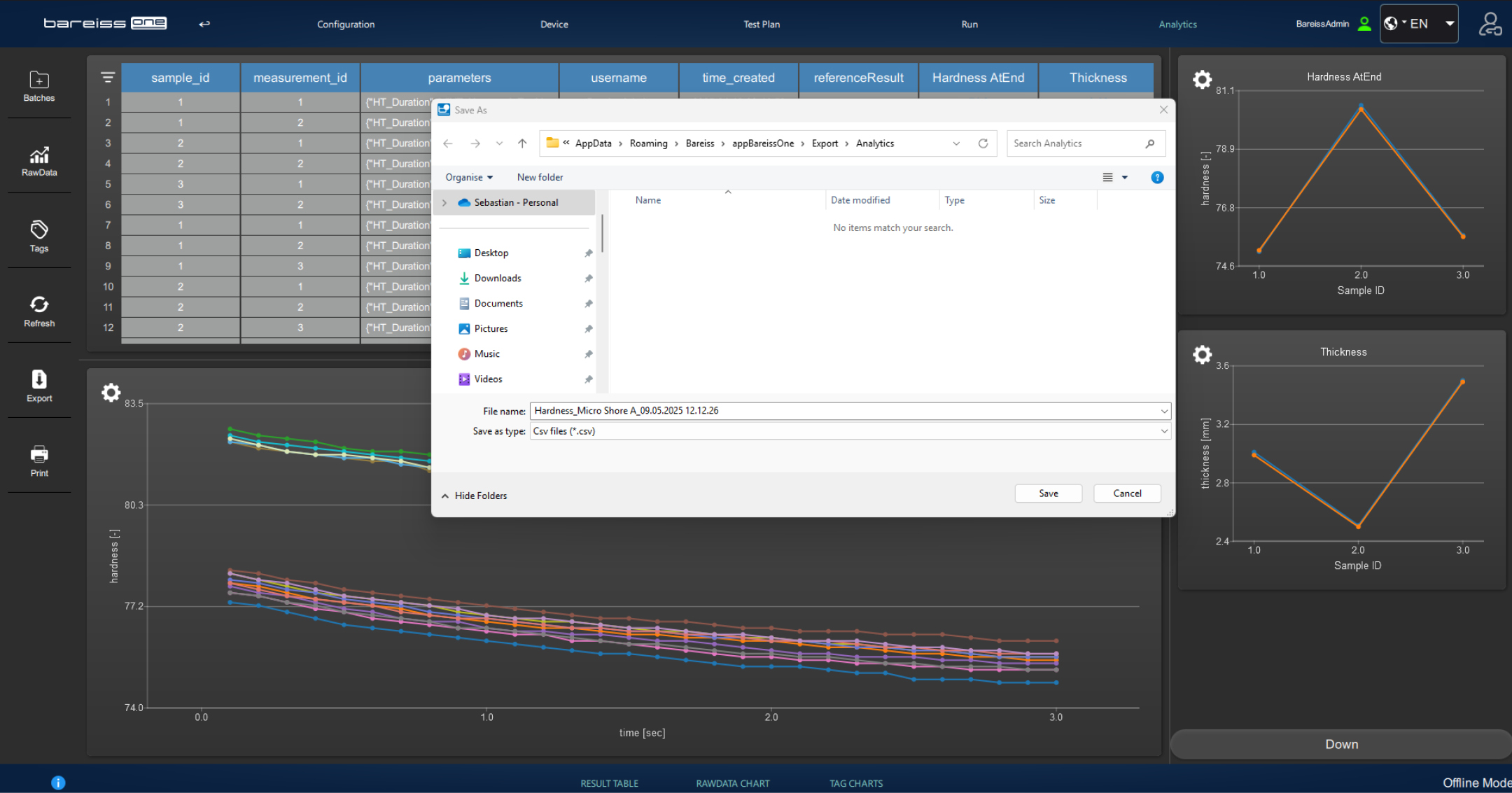Select Documents in navigation pane

click(498, 304)
